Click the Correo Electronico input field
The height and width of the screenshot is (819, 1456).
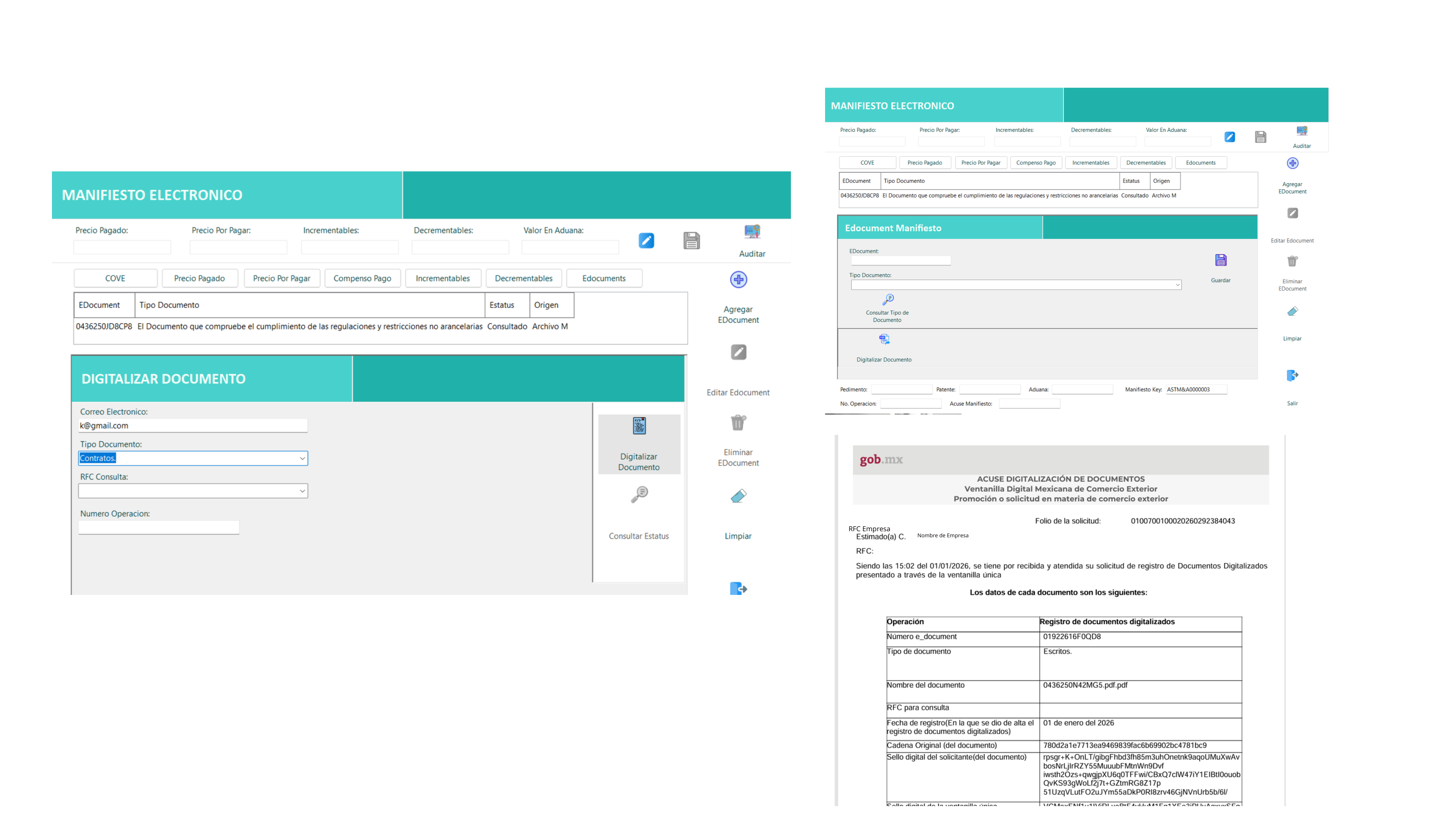[x=193, y=425]
